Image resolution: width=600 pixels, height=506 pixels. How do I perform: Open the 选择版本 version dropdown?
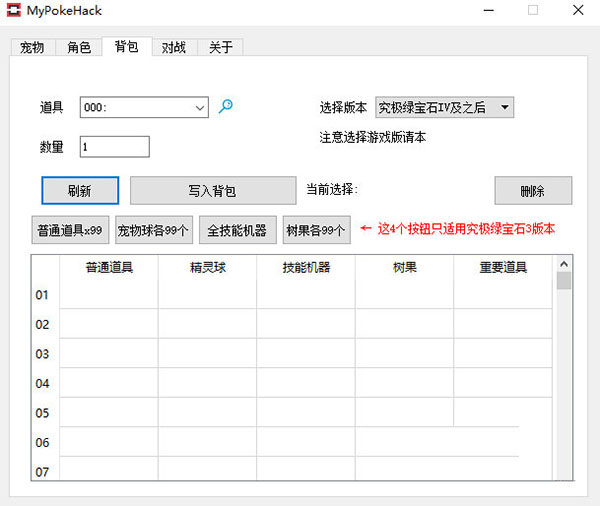pyautogui.click(x=444, y=108)
